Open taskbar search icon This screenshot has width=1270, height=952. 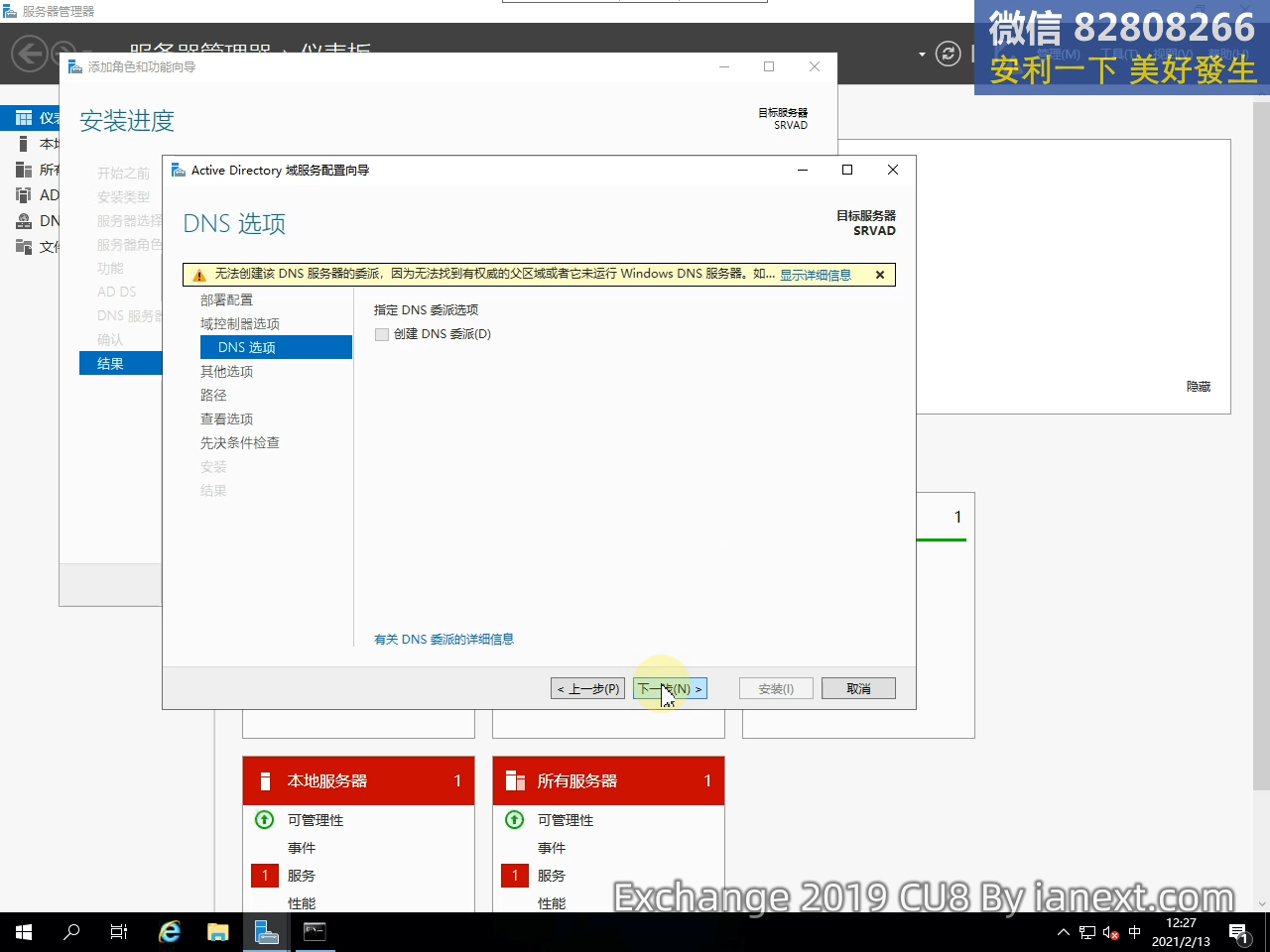(71, 932)
